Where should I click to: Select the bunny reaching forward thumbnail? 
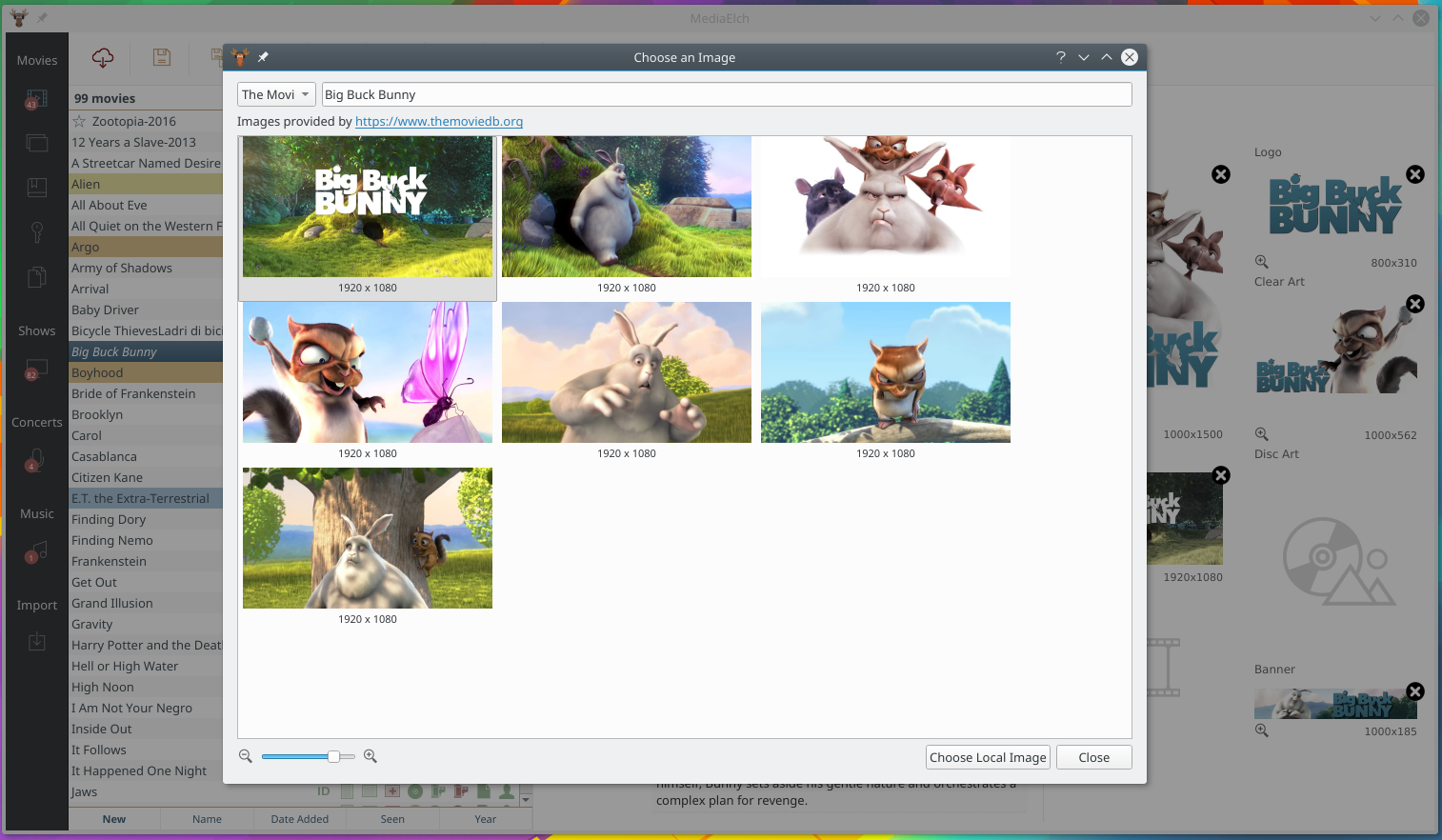point(627,372)
